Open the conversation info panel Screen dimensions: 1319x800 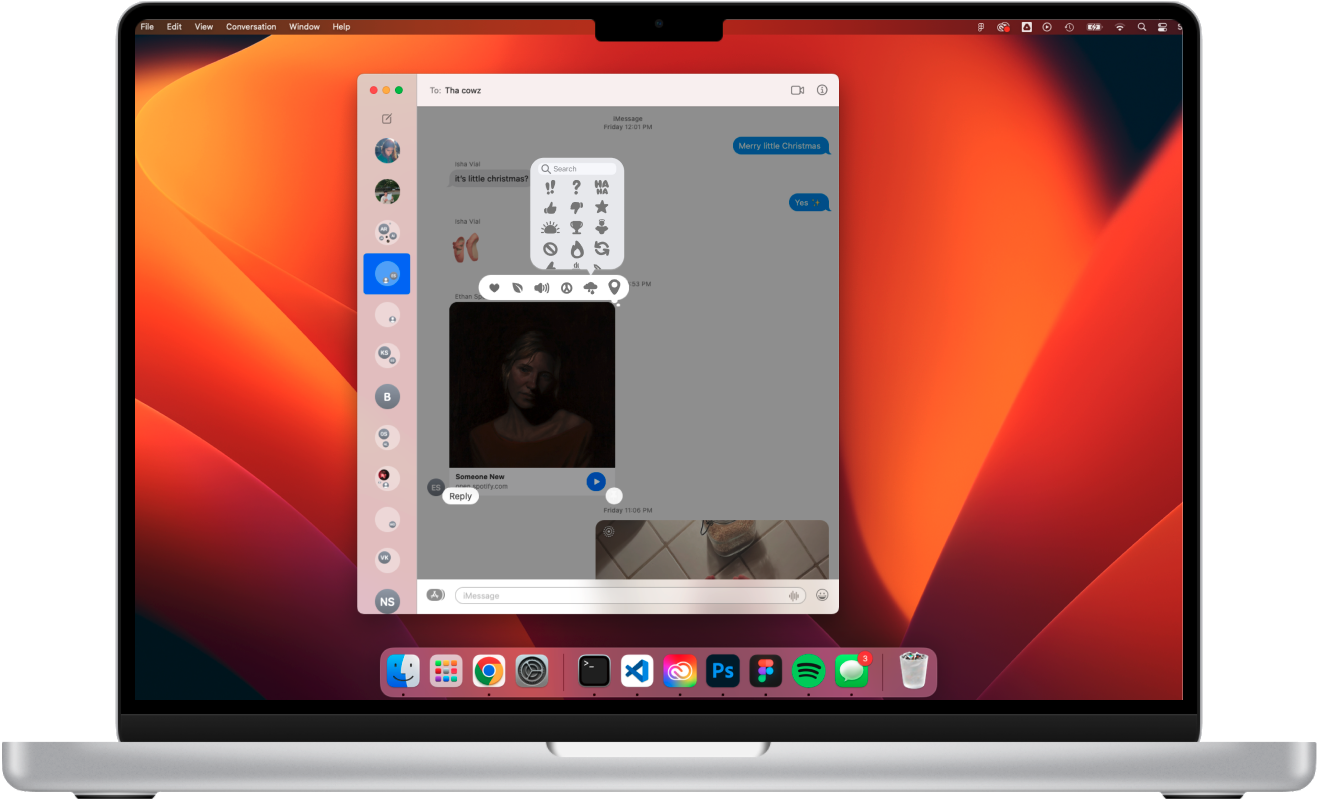(821, 90)
